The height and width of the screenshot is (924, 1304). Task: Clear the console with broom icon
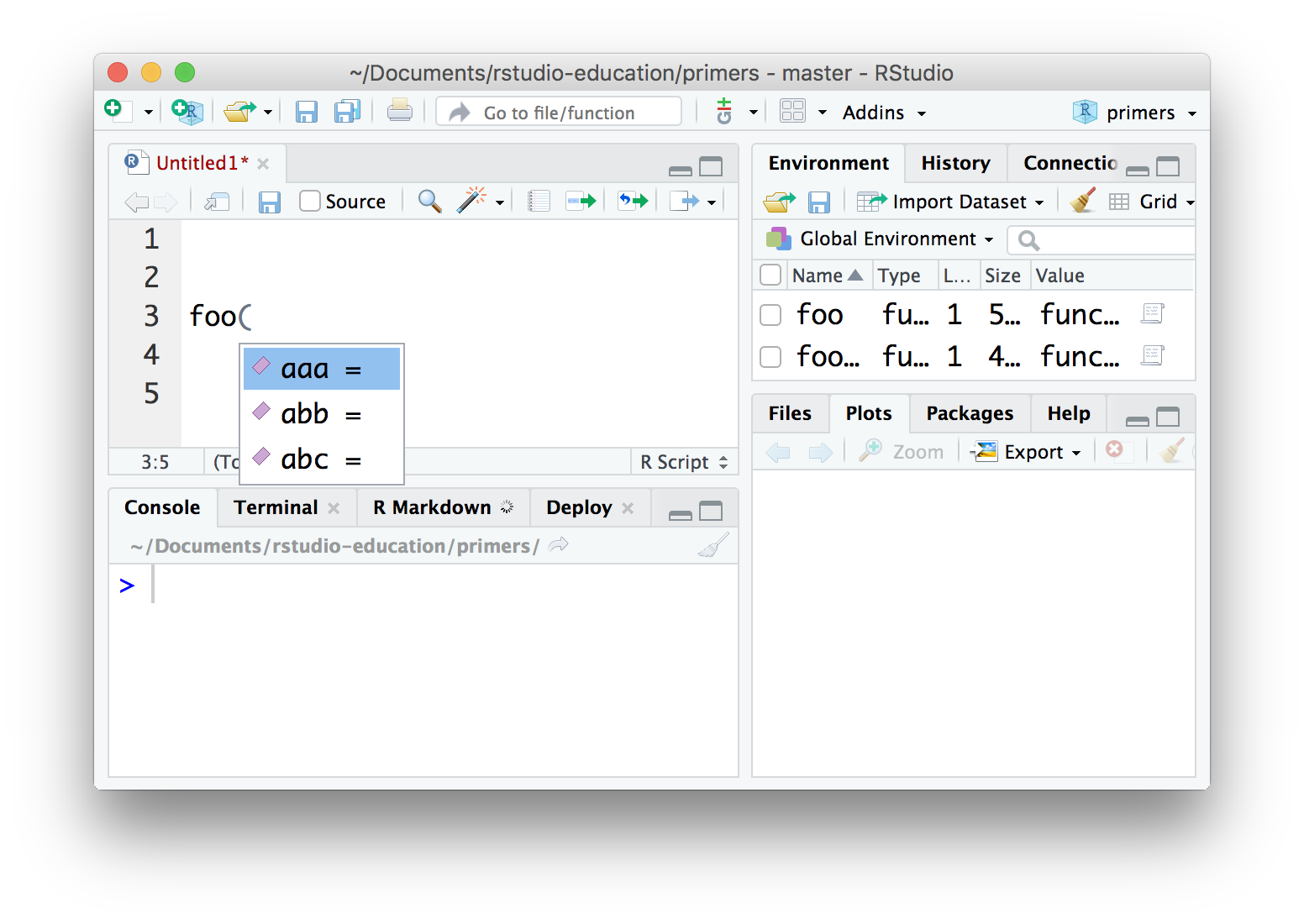713,546
